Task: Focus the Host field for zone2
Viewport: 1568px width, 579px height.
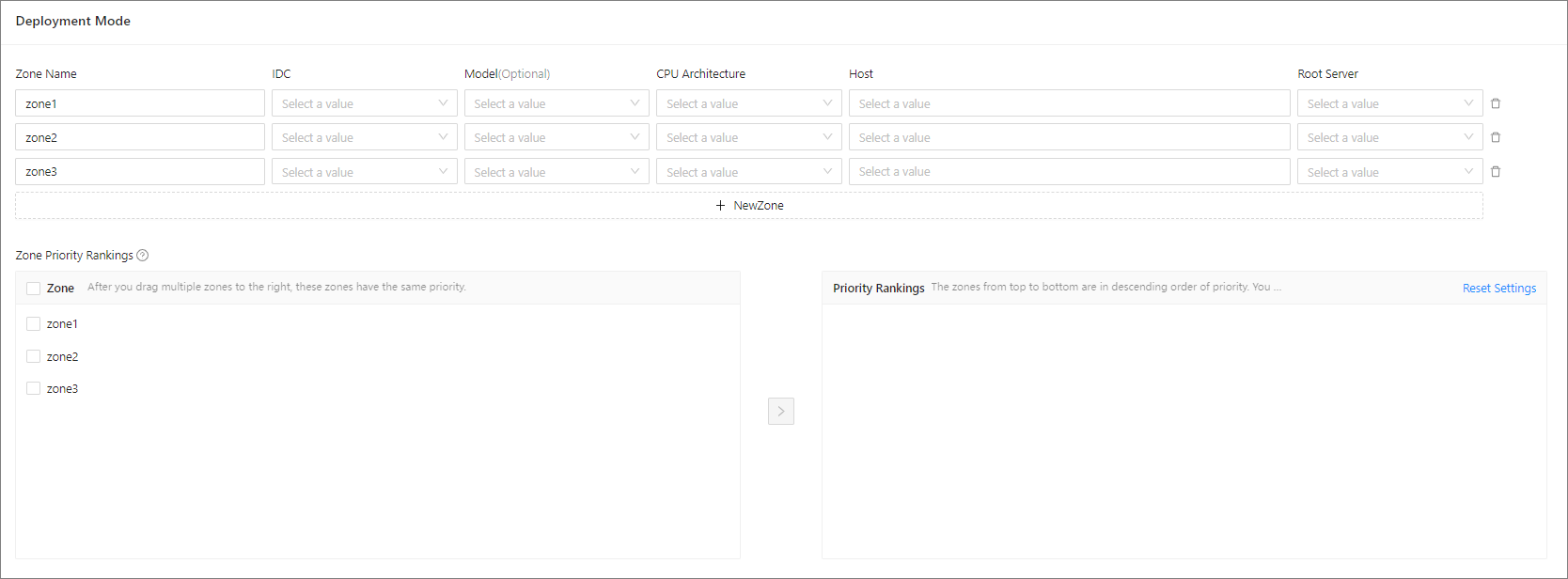Action: (1069, 137)
